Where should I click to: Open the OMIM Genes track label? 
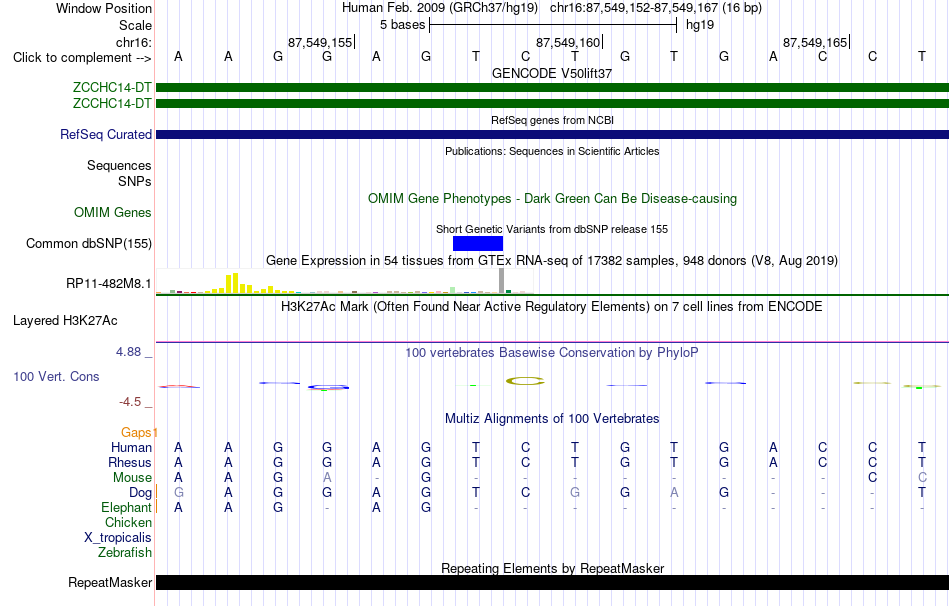[x=113, y=213]
